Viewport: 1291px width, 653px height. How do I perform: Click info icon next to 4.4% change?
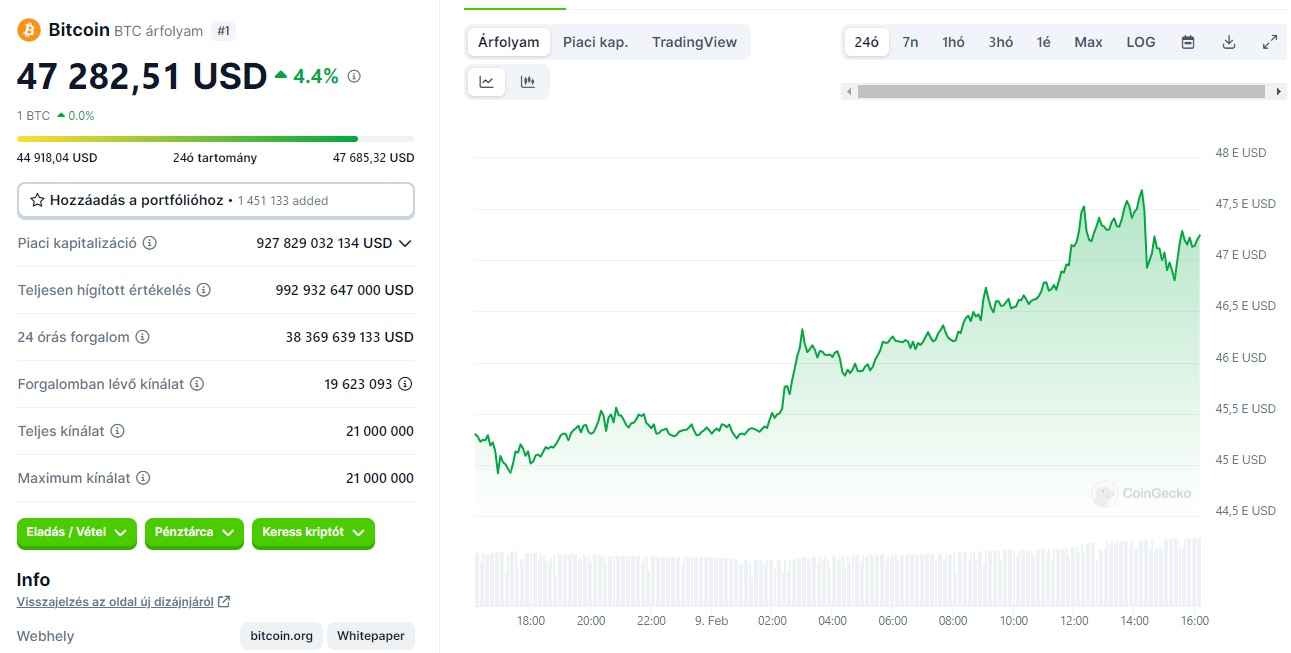click(354, 76)
